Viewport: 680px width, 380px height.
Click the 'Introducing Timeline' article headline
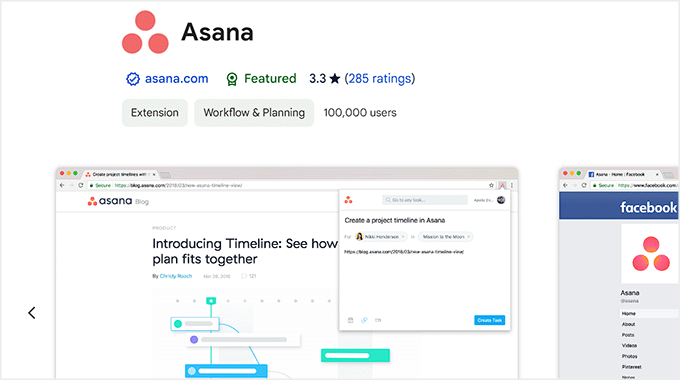(245, 251)
